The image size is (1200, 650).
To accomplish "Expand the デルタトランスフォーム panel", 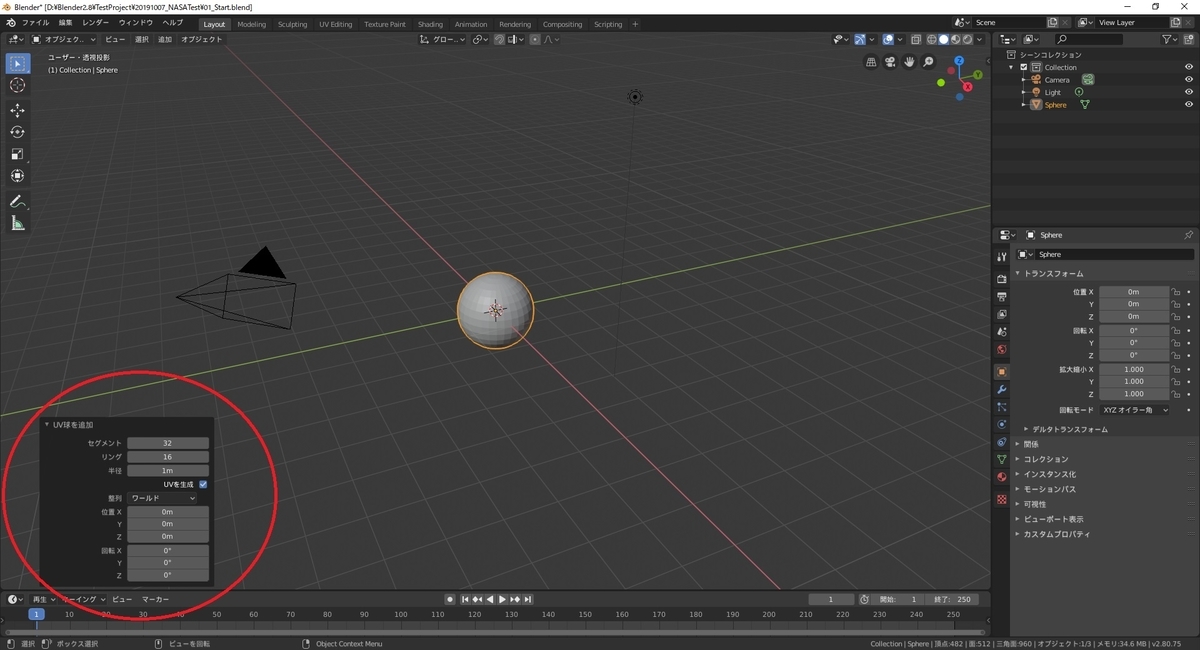I will coord(1069,429).
